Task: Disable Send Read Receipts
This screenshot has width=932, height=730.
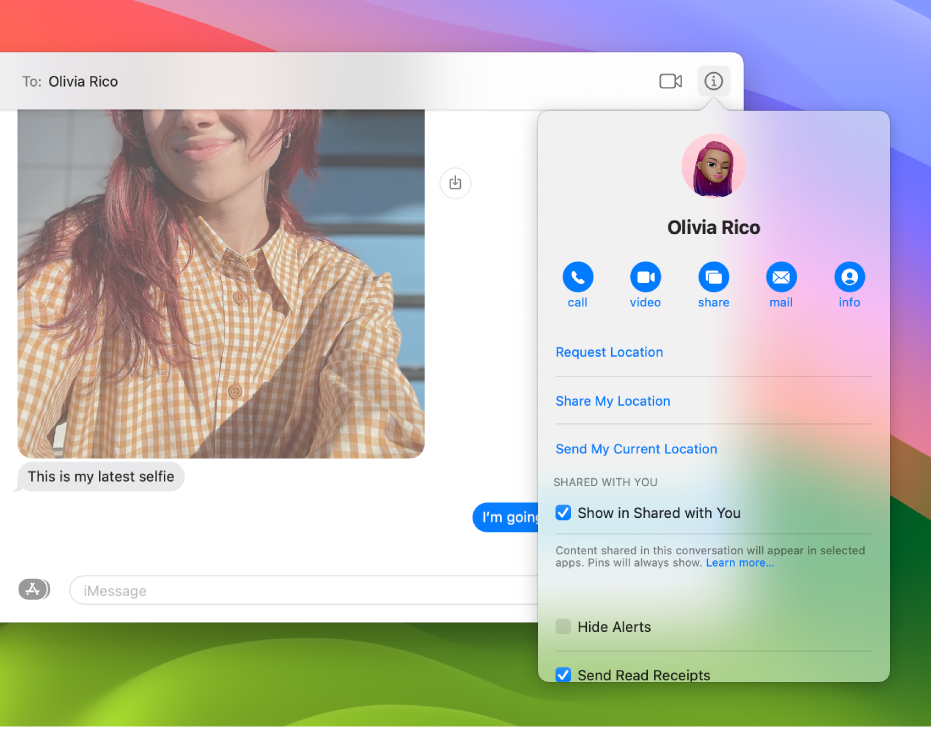Action: [563, 675]
